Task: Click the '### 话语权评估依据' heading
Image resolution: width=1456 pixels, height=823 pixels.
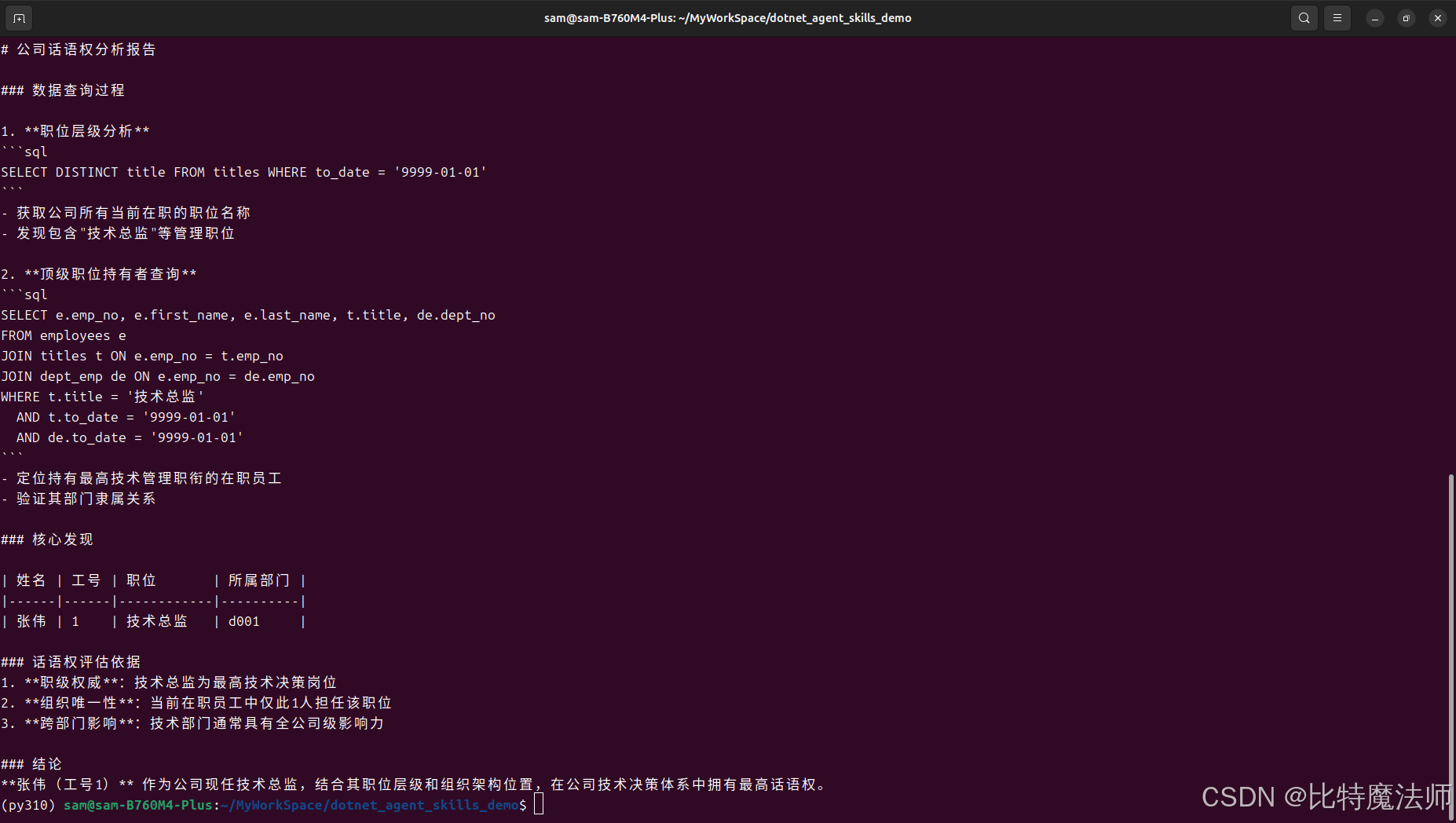Action: pyautogui.click(x=71, y=662)
